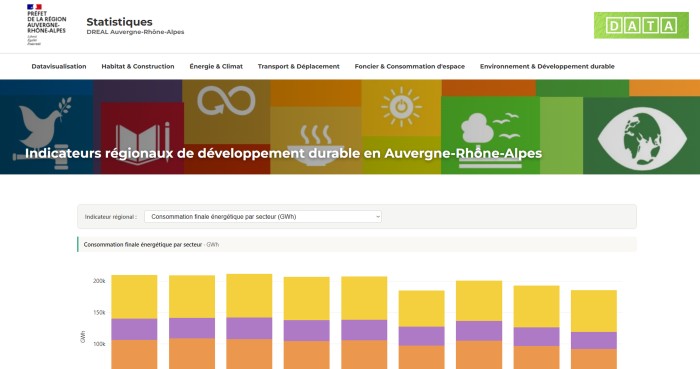
Task: Click the gavel icon under the dove
Action: tap(42, 156)
